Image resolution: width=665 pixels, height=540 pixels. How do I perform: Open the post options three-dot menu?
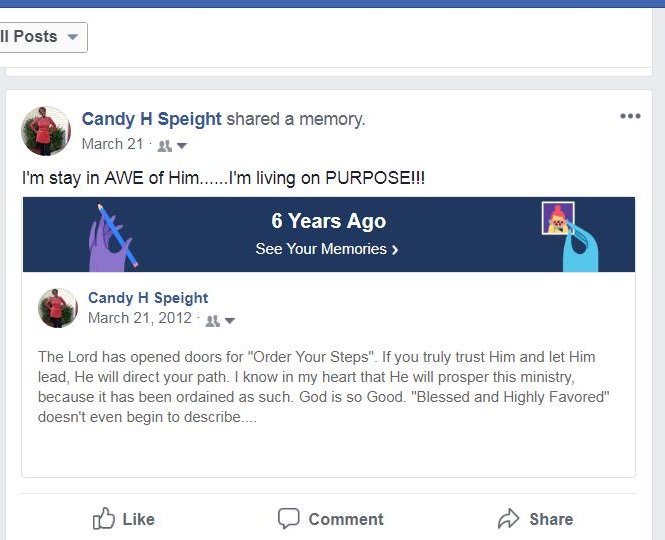[630, 116]
